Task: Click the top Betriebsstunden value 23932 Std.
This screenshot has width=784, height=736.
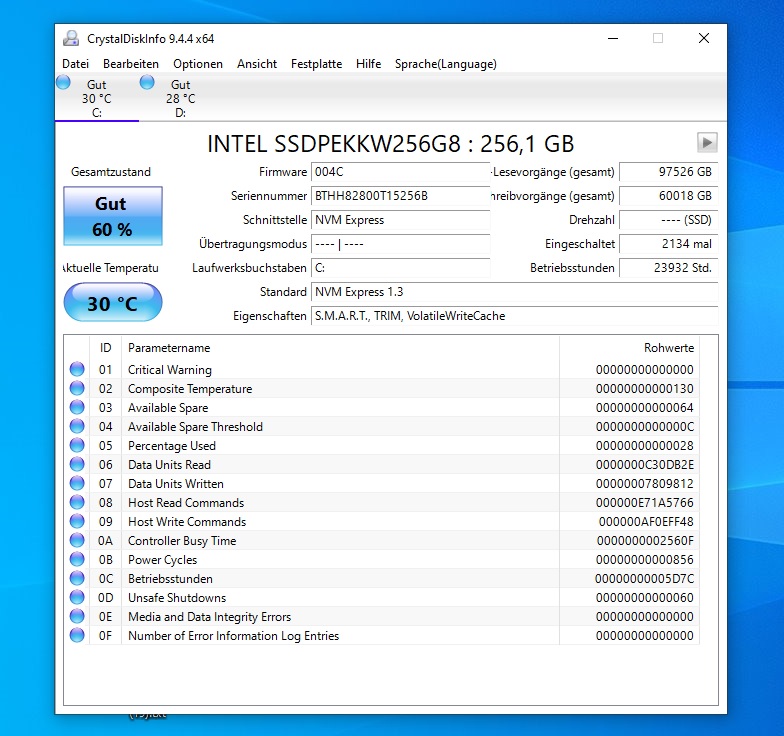Action: pos(669,268)
